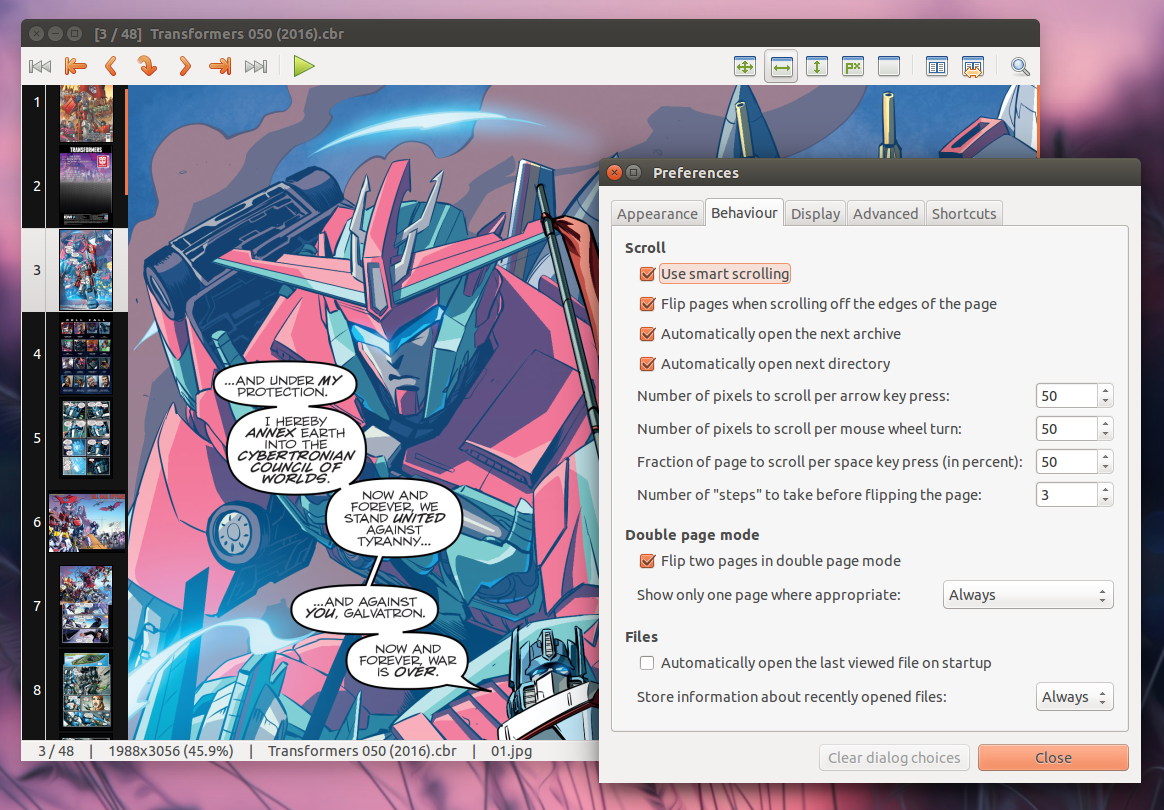Open page 4 thumbnail in sidebar
The width and height of the screenshot is (1164, 810).
(86, 354)
